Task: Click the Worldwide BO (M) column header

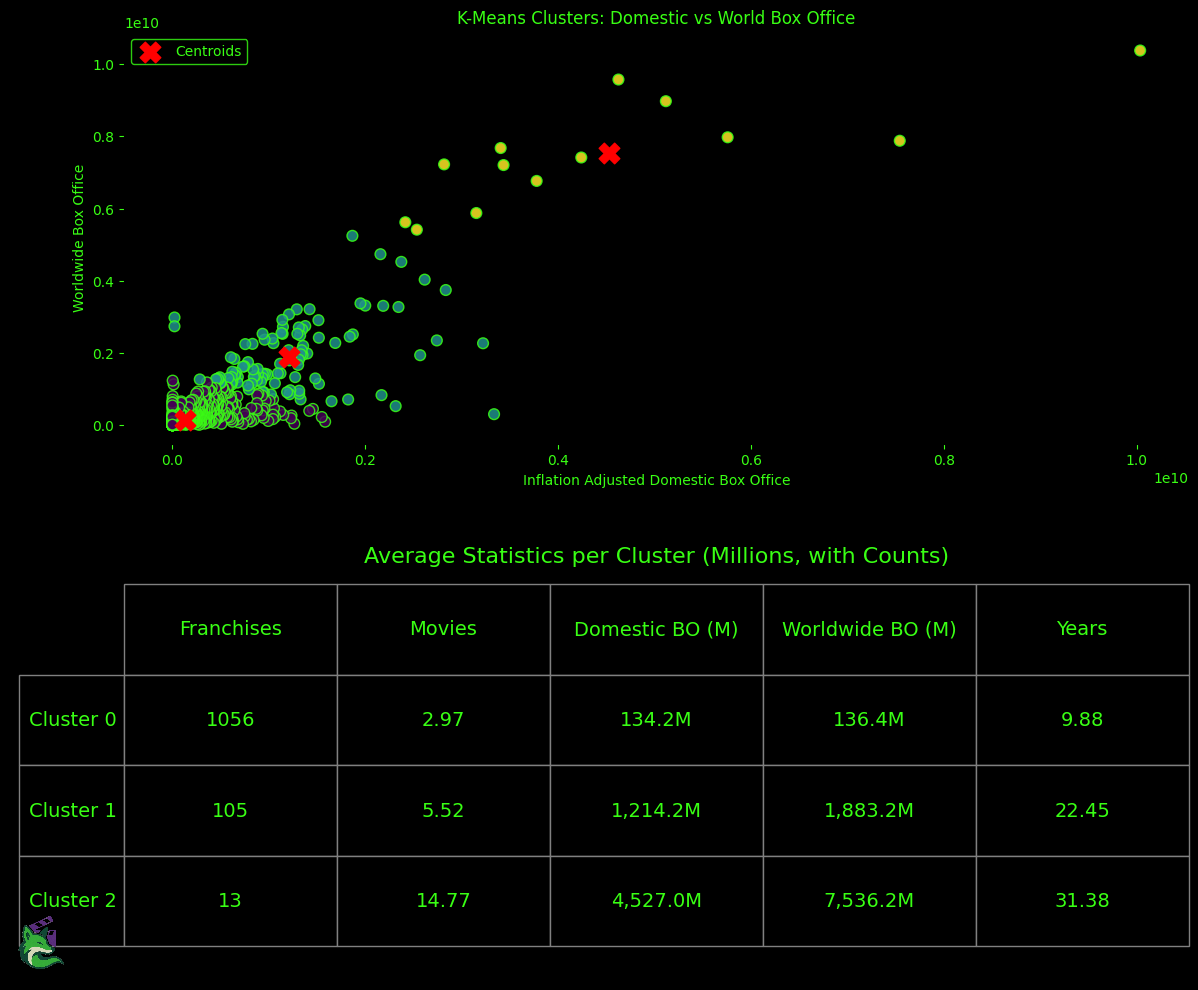Action: 869,629
